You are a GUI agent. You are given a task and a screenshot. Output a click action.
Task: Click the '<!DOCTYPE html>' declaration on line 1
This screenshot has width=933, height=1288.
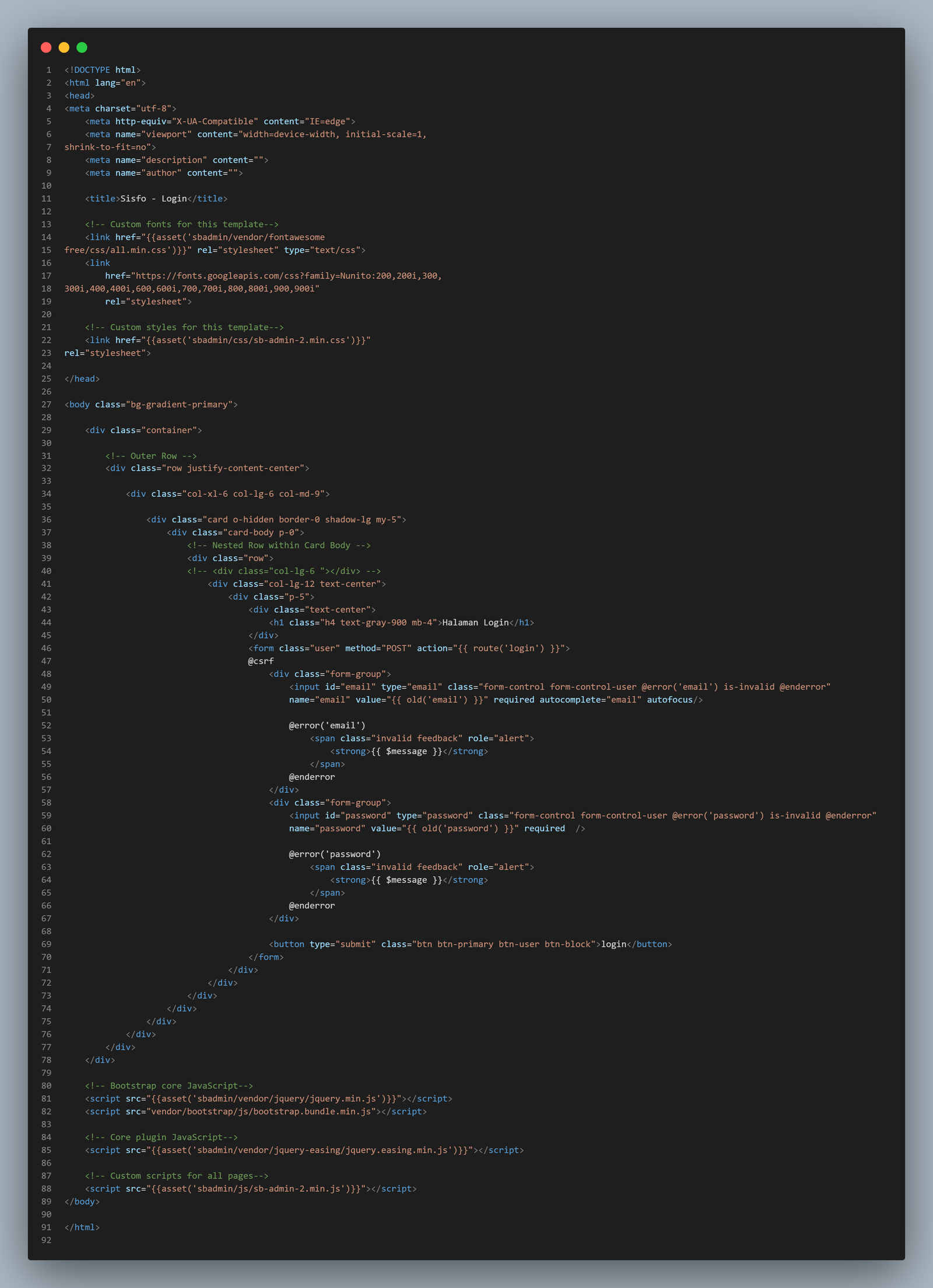103,70
